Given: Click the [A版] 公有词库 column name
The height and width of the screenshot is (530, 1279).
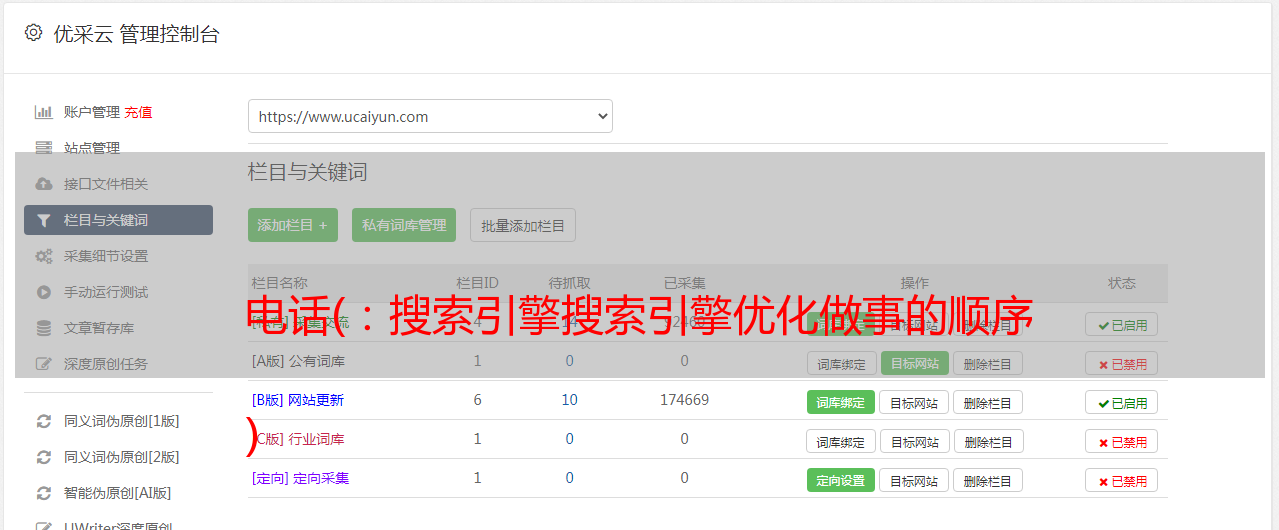Looking at the screenshot, I should (x=298, y=361).
